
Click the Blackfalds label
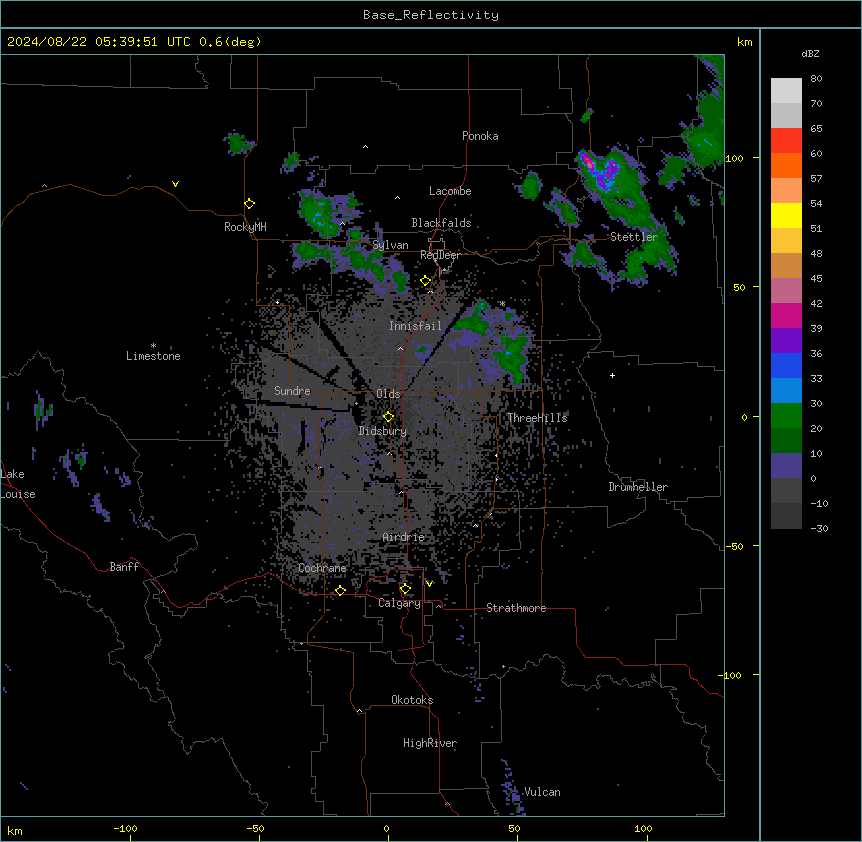(441, 223)
